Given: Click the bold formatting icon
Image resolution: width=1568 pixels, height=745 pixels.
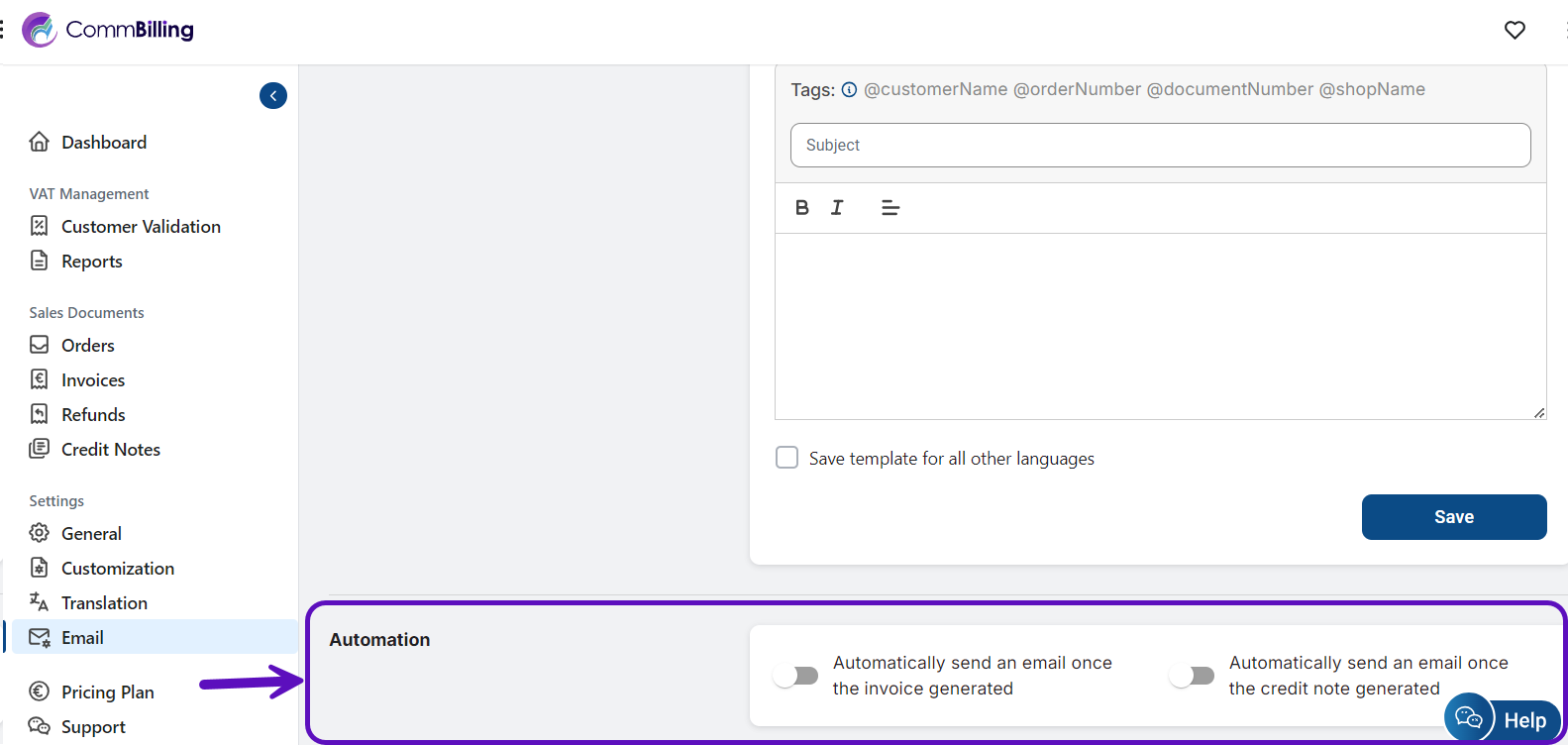Looking at the screenshot, I should point(802,208).
